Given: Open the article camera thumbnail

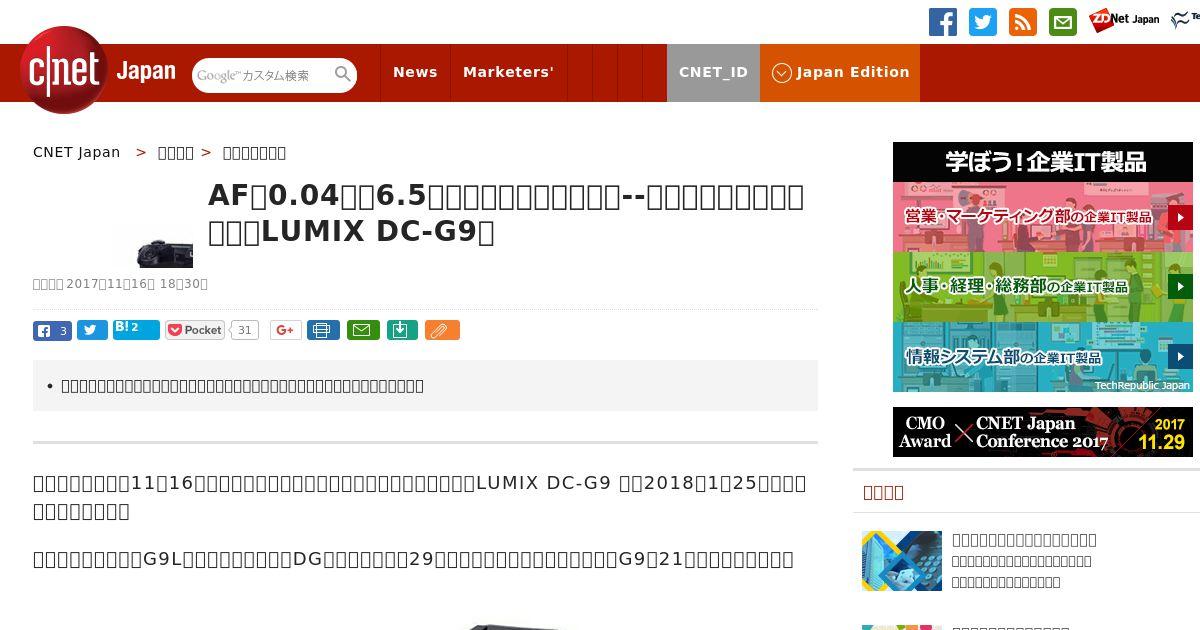Looking at the screenshot, I should tap(165, 253).
